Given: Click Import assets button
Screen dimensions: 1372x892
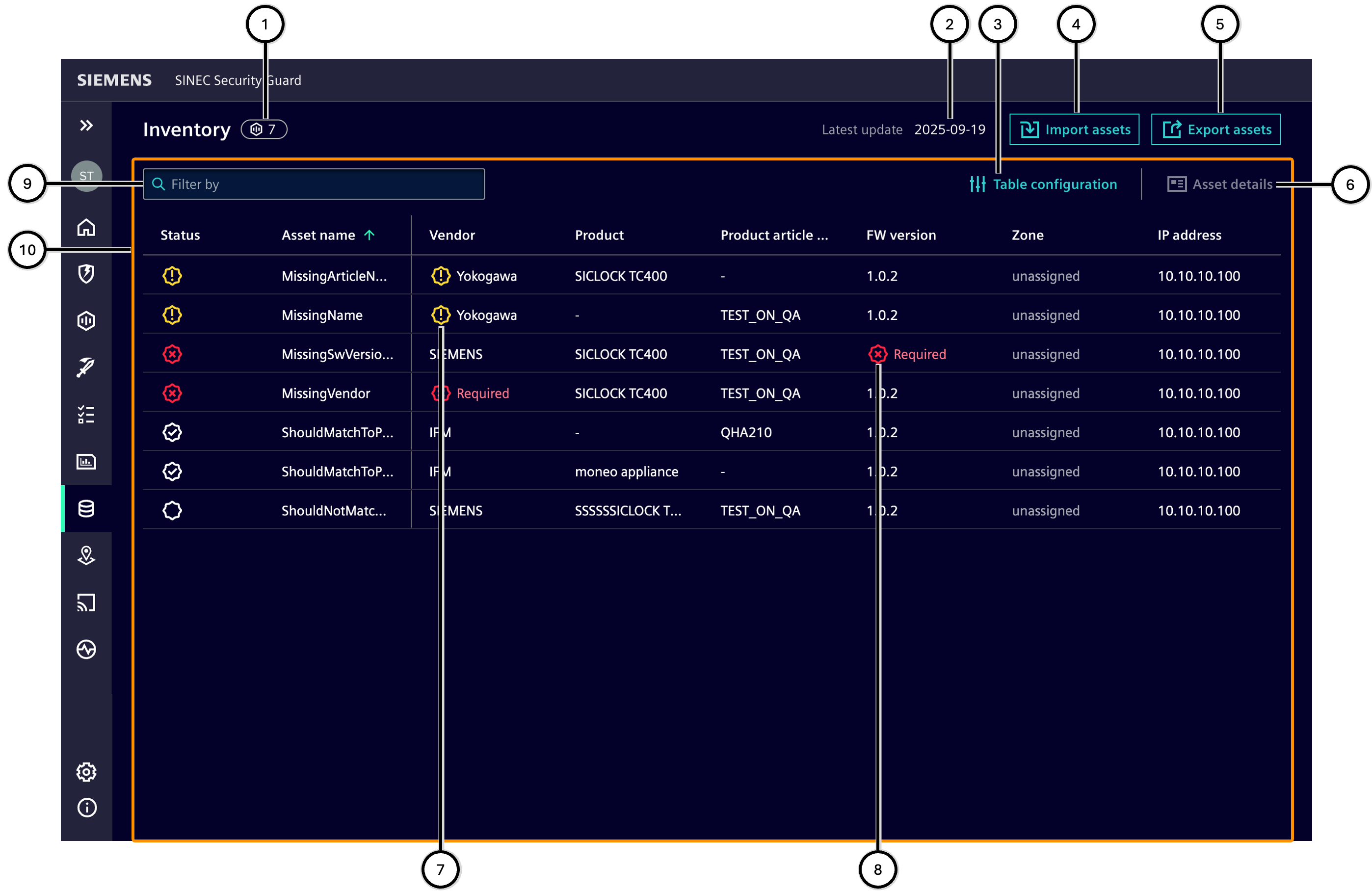Looking at the screenshot, I should [x=1074, y=130].
